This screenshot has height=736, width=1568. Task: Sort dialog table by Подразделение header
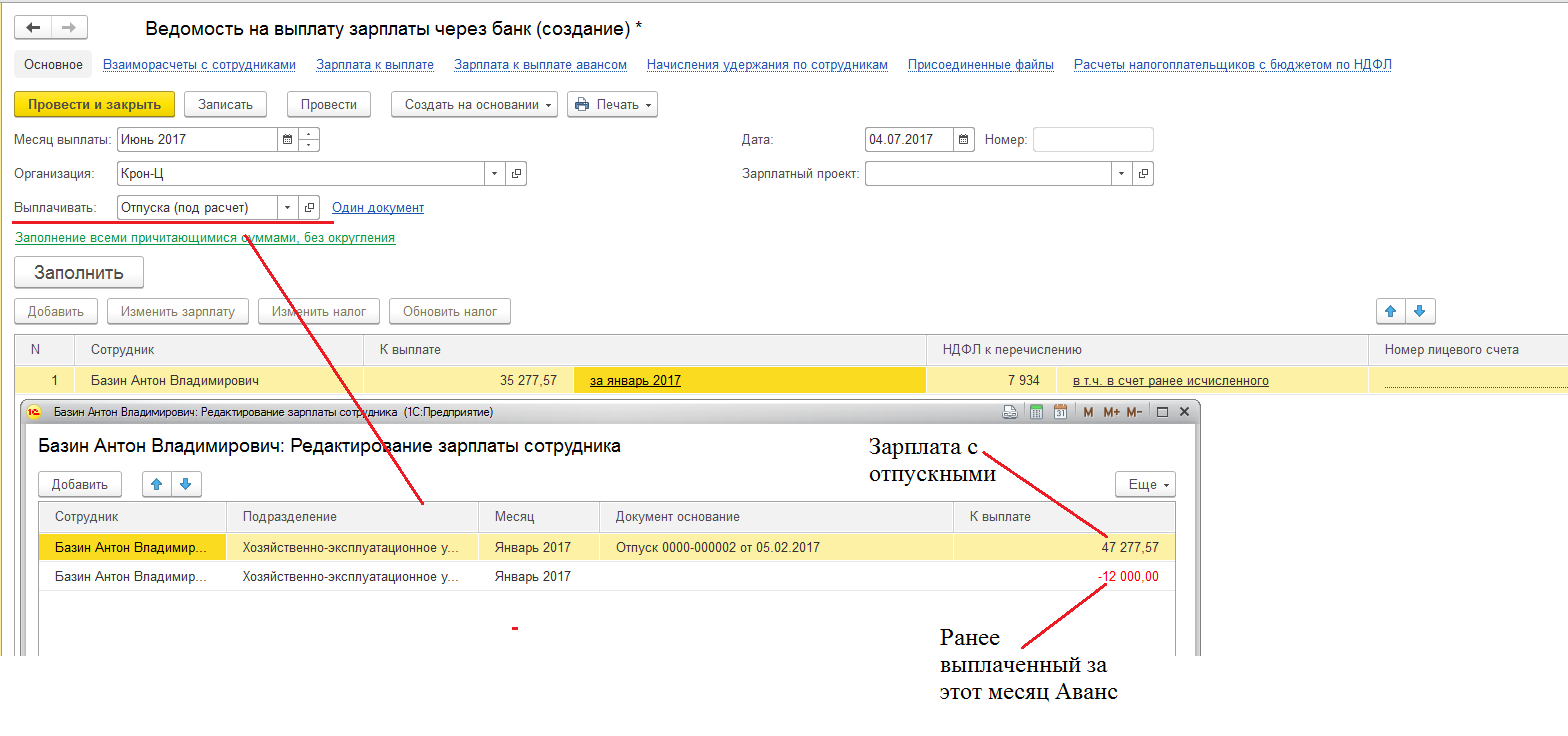(353, 517)
